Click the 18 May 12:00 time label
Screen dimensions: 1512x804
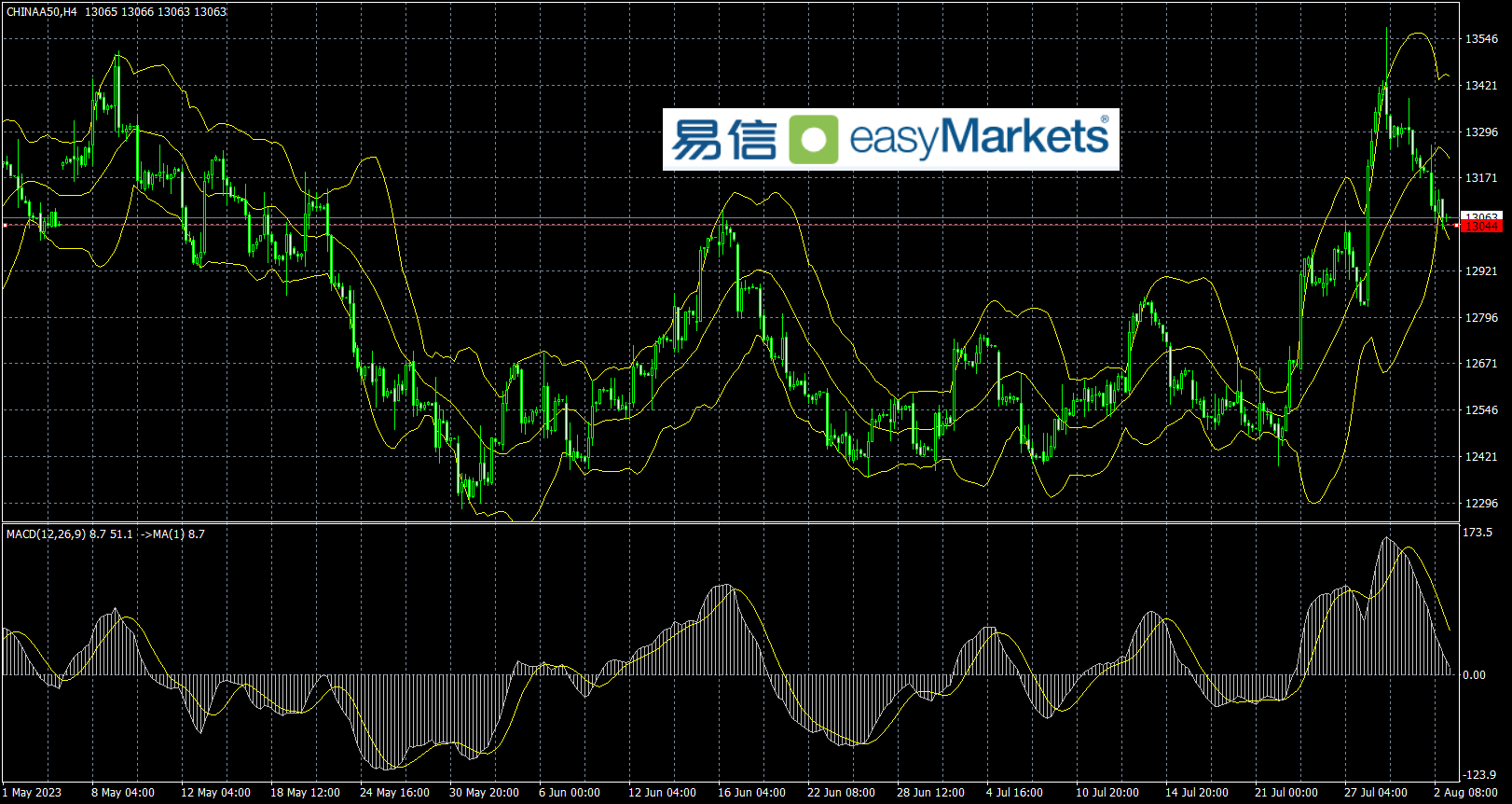coord(305,793)
